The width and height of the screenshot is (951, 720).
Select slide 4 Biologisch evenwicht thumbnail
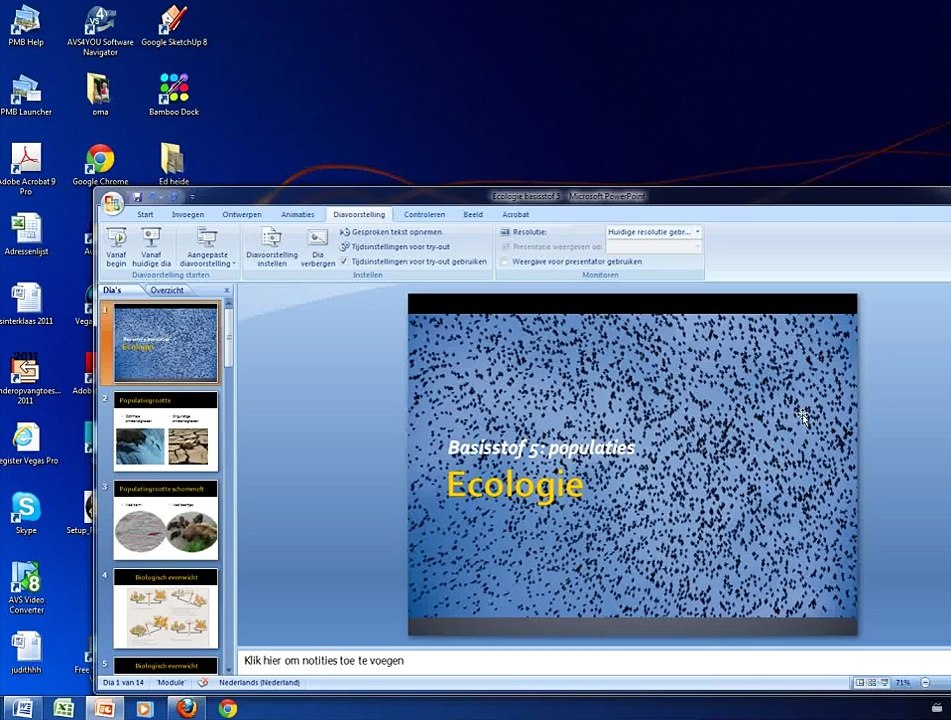(166, 608)
